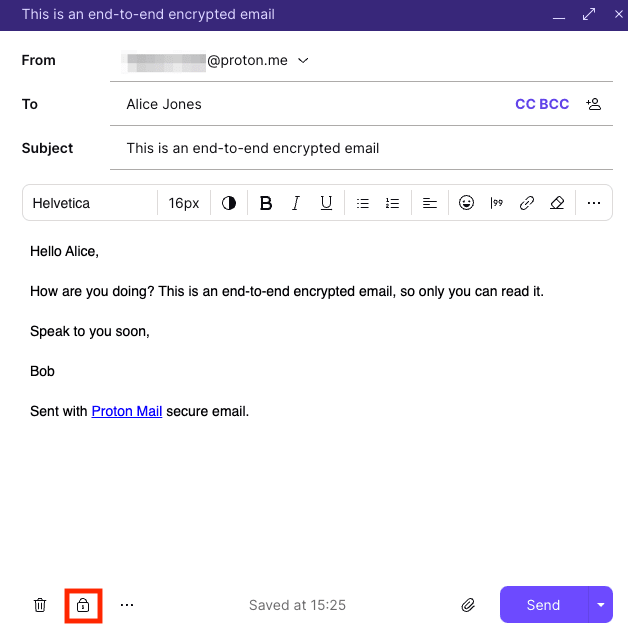
Task: Open the add contacts icon
Action: 593,104
